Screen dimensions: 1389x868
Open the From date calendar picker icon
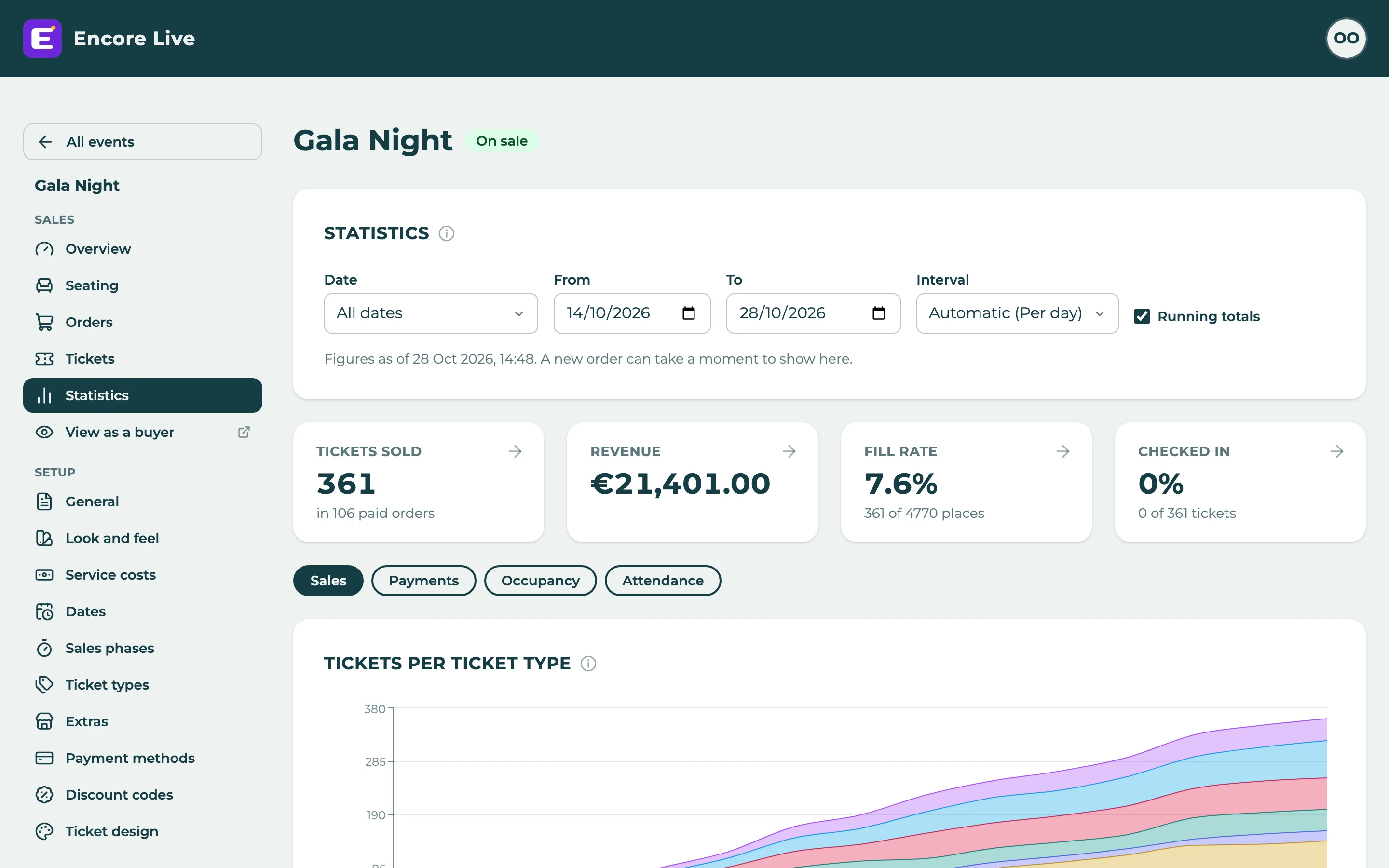coord(688,313)
